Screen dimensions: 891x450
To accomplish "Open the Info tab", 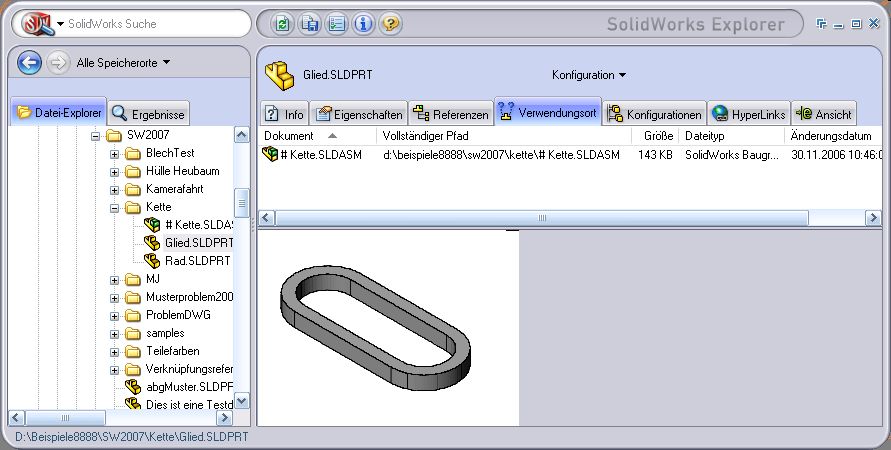I will 285,114.
